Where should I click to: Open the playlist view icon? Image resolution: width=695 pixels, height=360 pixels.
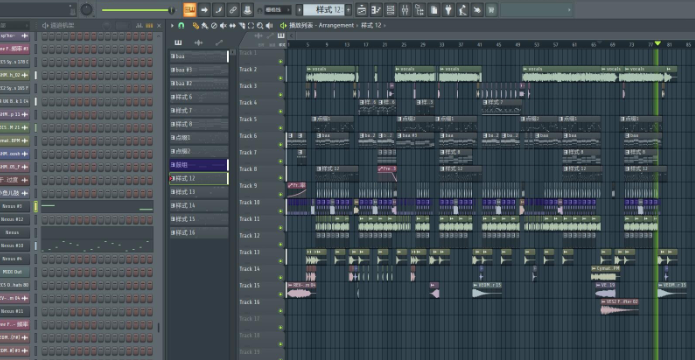pos(362,10)
